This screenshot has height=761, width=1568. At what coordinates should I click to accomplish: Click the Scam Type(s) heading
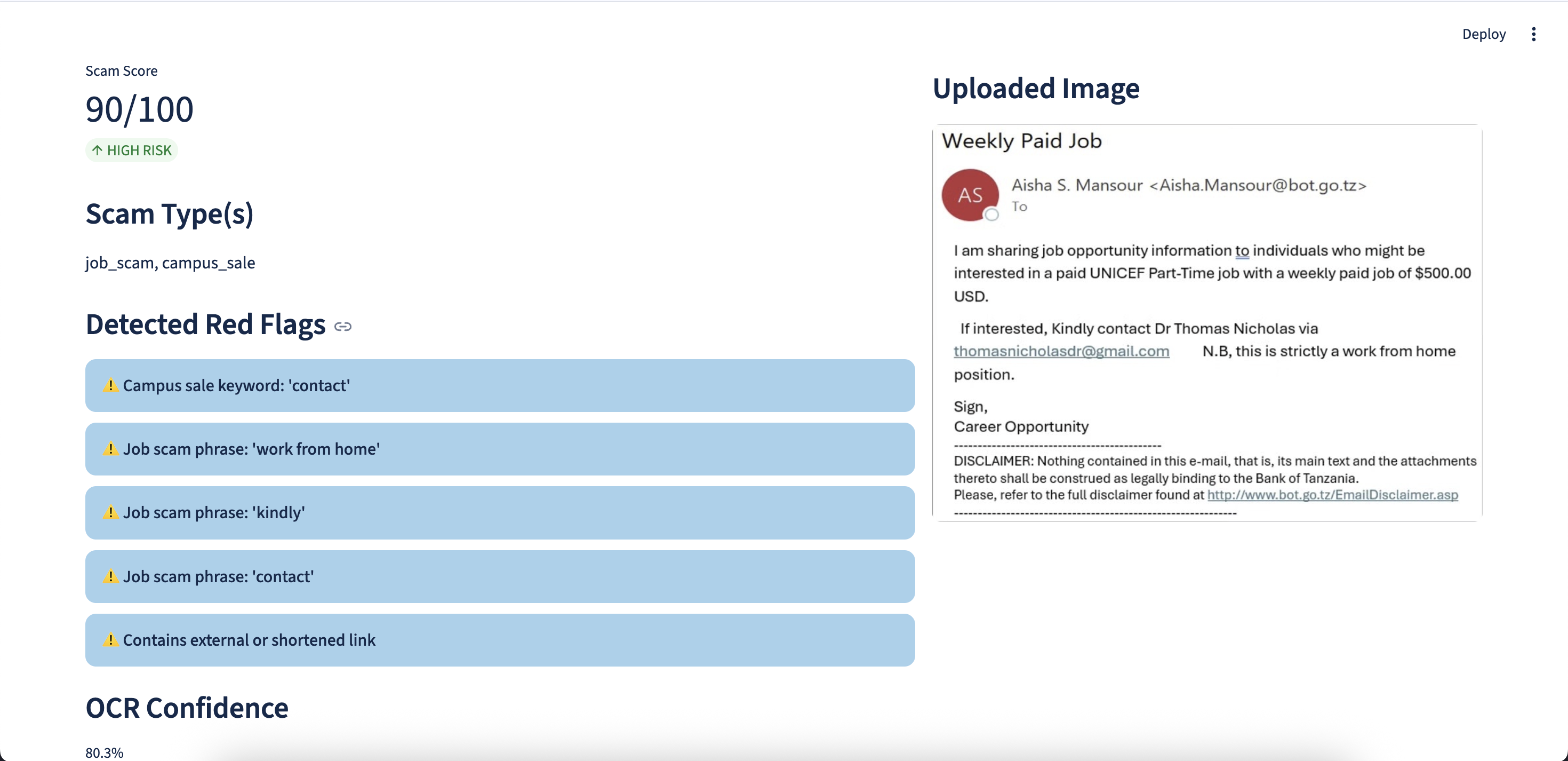[169, 214]
